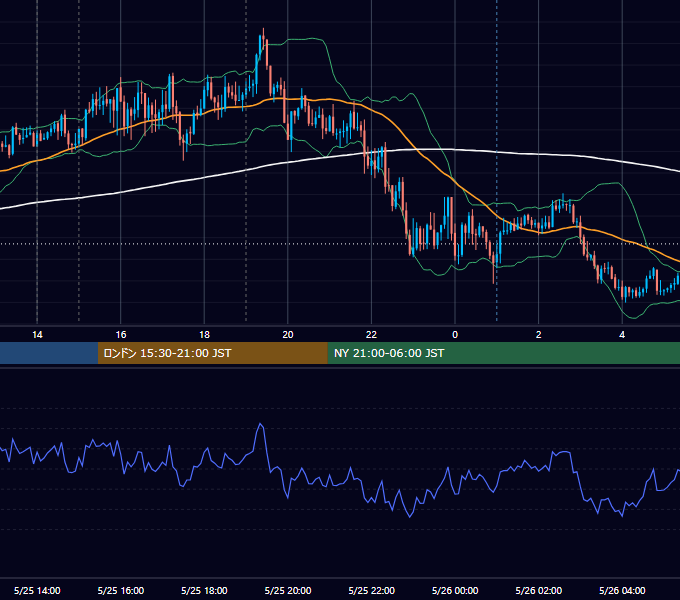Click the blue session bar before ロンドン
The height and width of the screenshot is (600, 680).
[49, 353]
